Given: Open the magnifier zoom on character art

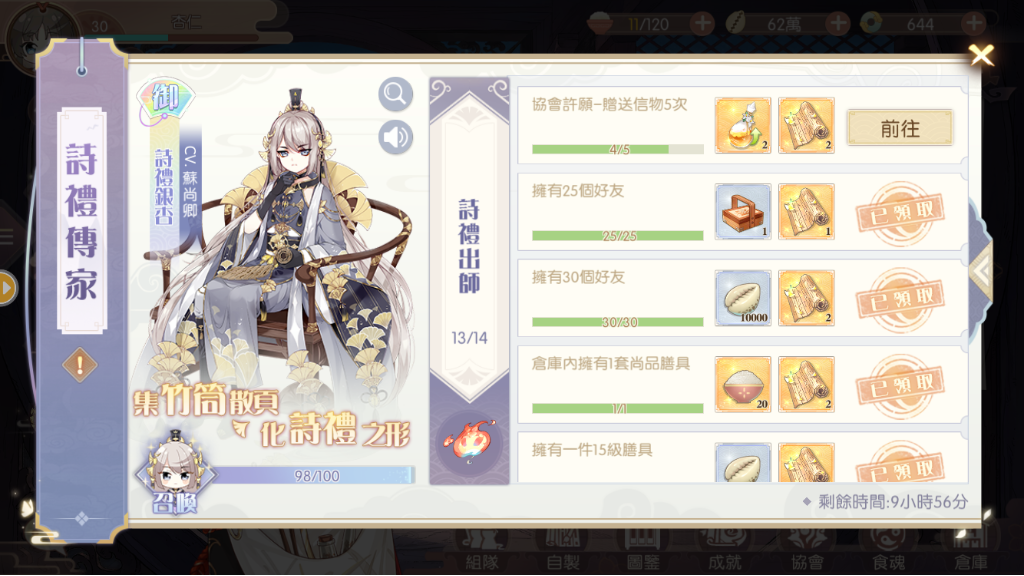Looking at the screenshot, I should pos(395,95).
